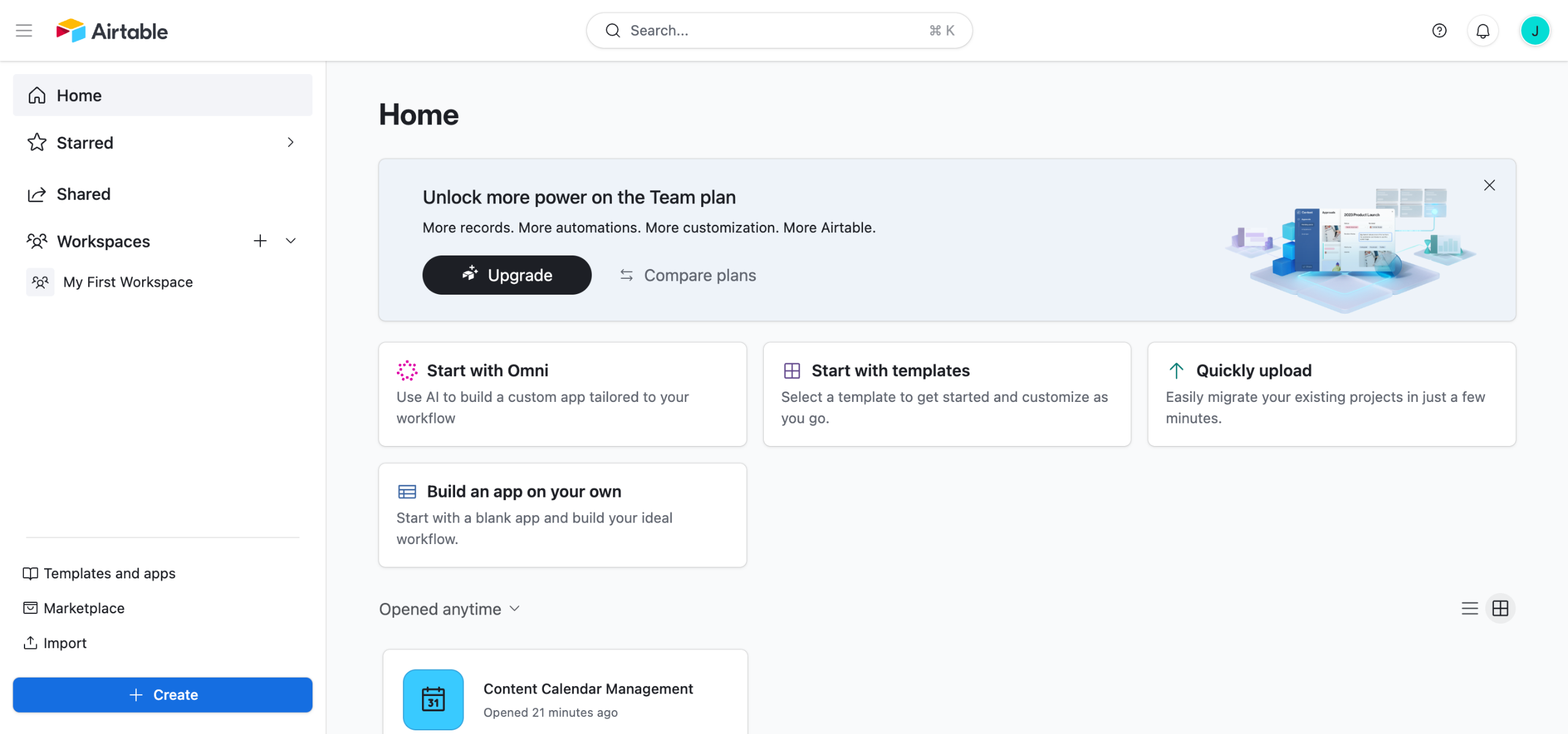Screen dimensions: 1568x734
Task: Open the Opened anytime dropdown
Action: coord(450,609)
